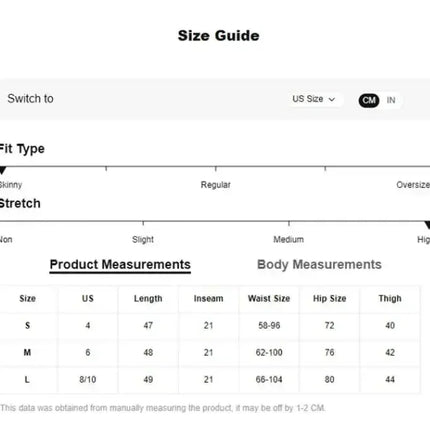The width and height of the screenshot is (430, 430).
Task: Click the Inseam column header
Action: 209,299
